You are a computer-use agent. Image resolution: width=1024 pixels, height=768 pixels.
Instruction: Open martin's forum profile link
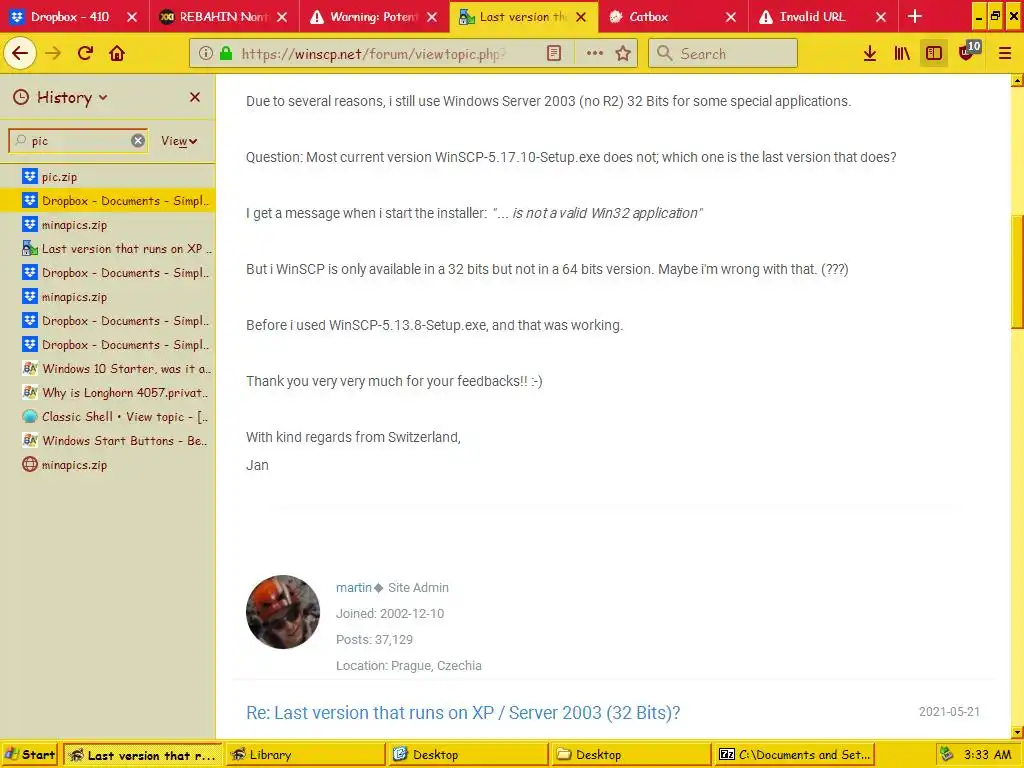353,587
